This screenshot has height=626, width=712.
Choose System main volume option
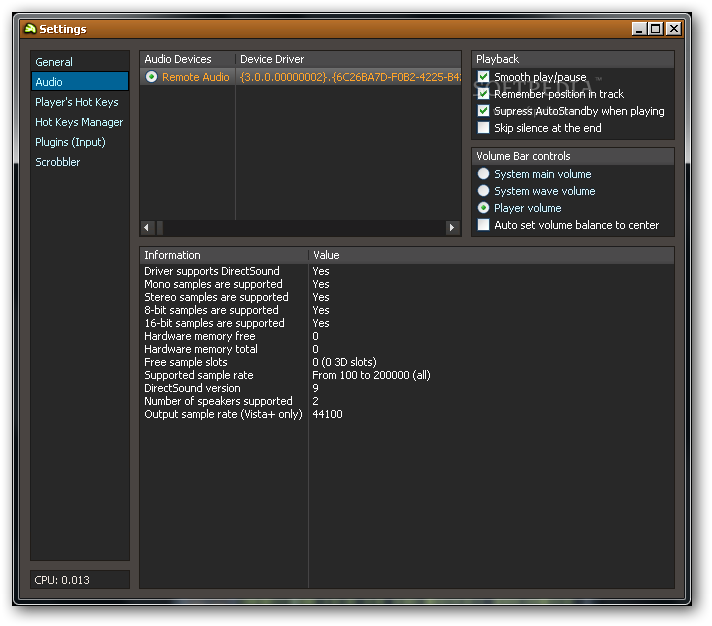(483, 174)
